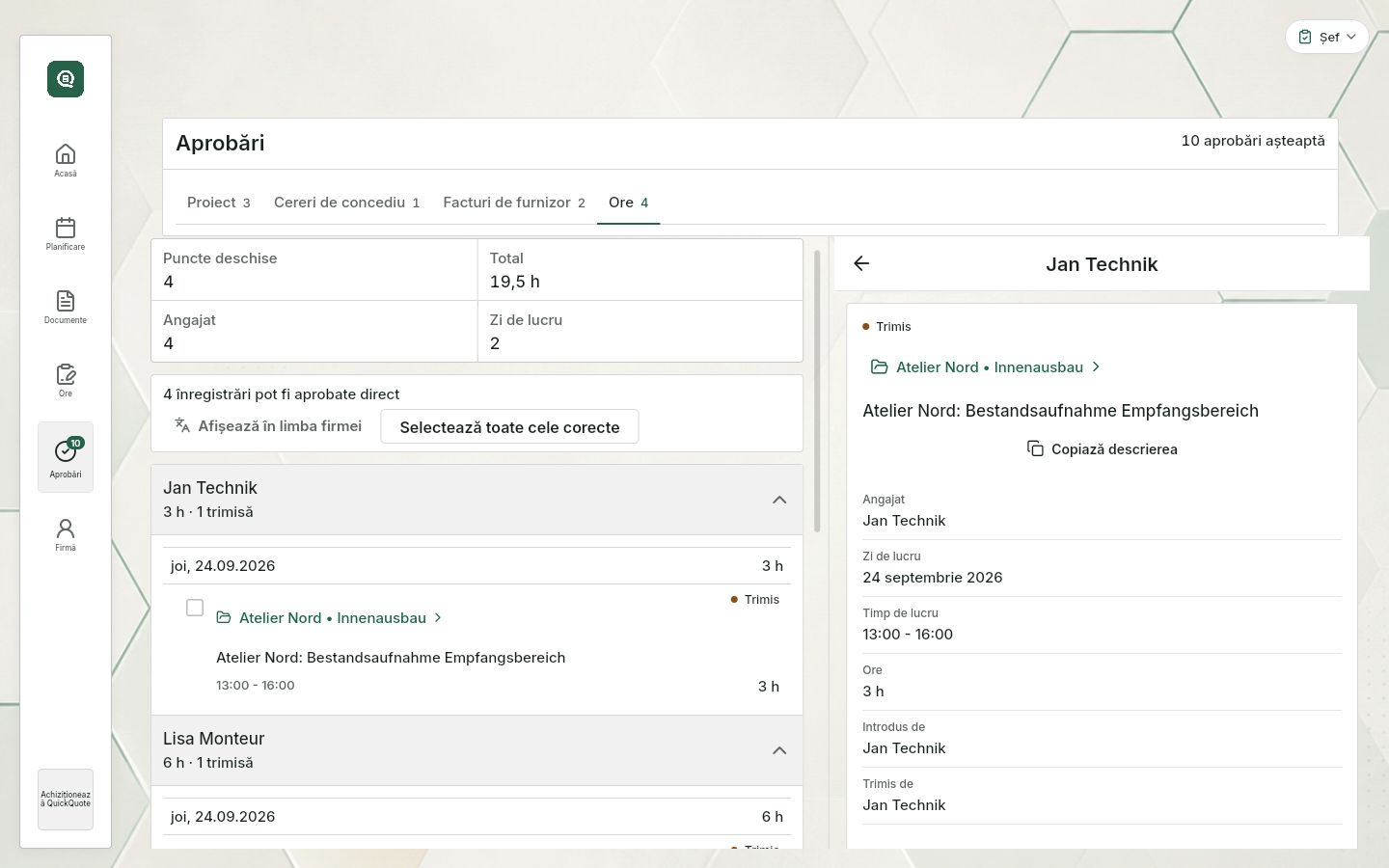Screen dimensions: 1389x868
Task: Collapse the Jan Technik group
Action: (x=779, y=500)
